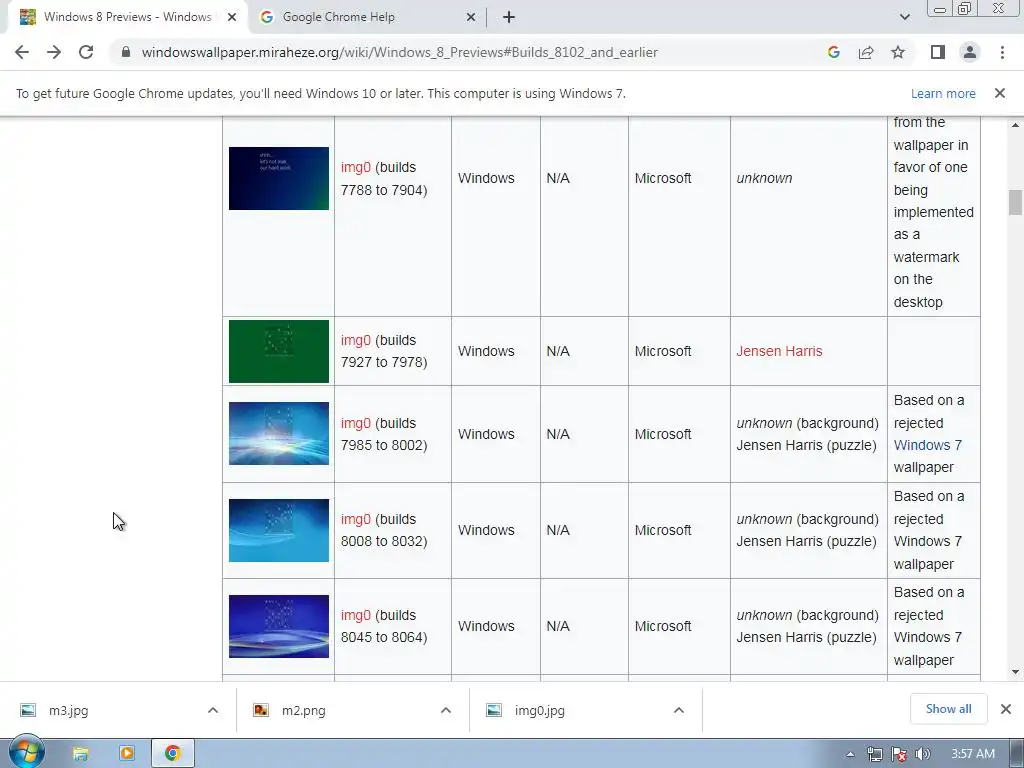Open the blue wallpaper thumbnail (8008 to 8032)
Screen dimensions: 1024x768
point(279,530)
